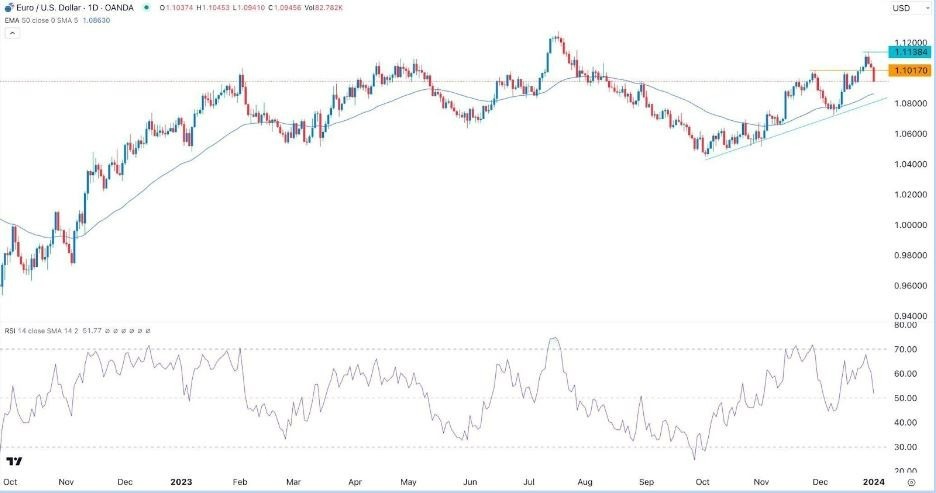Click the 2024 label on time axis

pos(875,482)
